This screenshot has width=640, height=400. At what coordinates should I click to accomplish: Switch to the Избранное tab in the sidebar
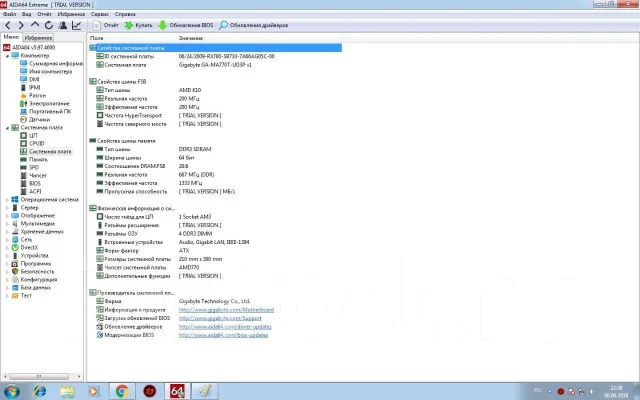(38, 38)
